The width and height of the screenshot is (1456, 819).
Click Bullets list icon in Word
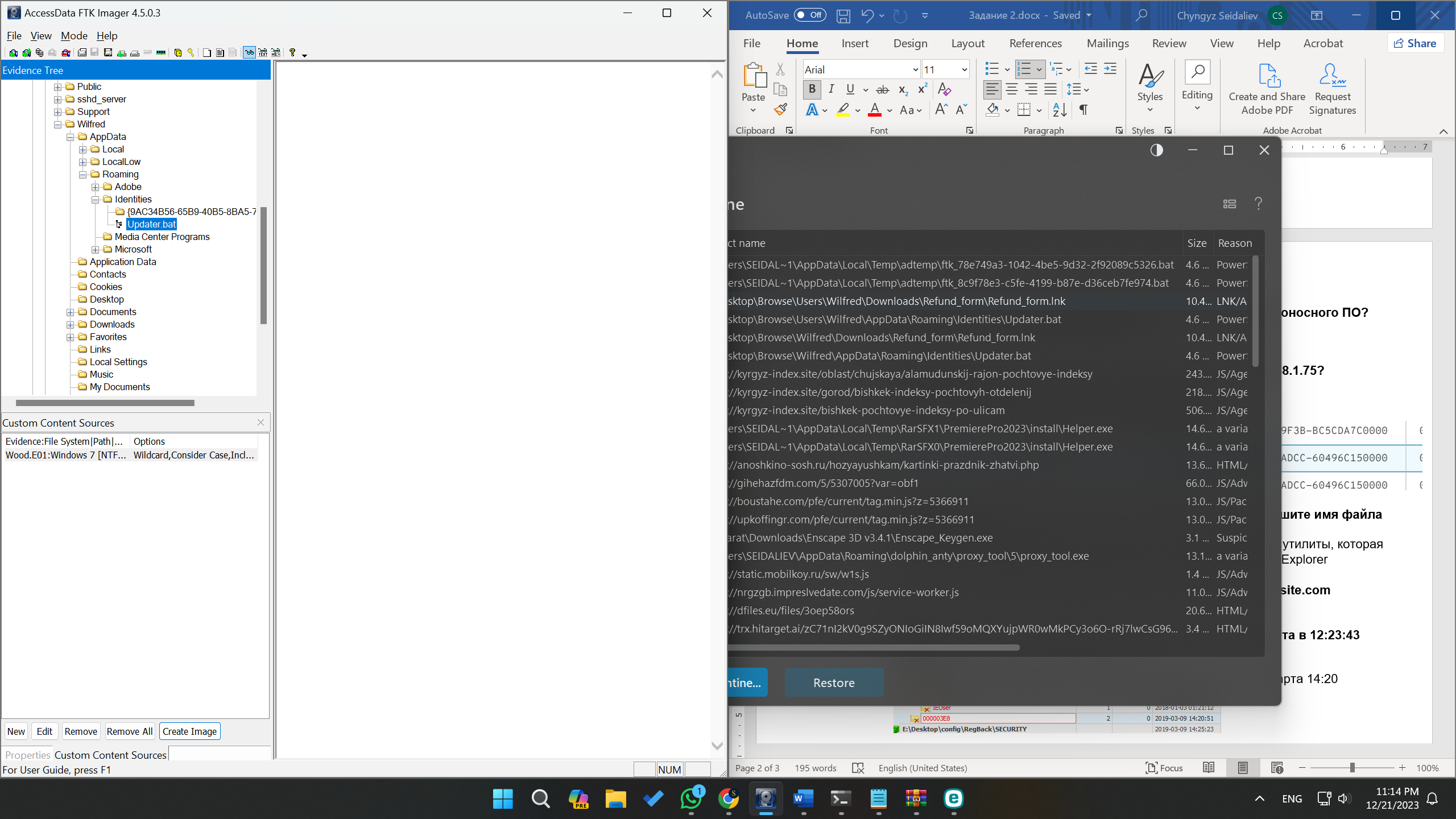pyautogui.click(x=992, y=69)
